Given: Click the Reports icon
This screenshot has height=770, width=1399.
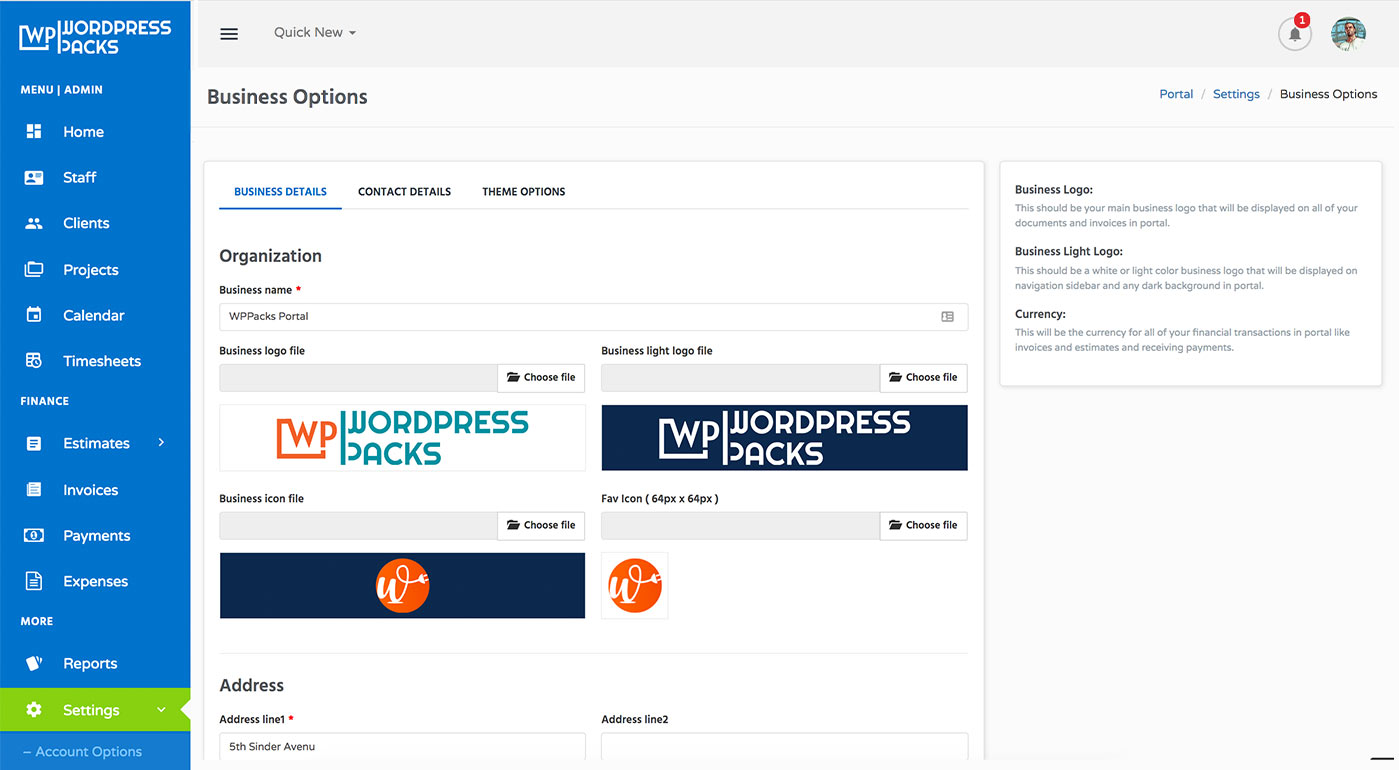Looking at the screenshot, I should (33, 663).
